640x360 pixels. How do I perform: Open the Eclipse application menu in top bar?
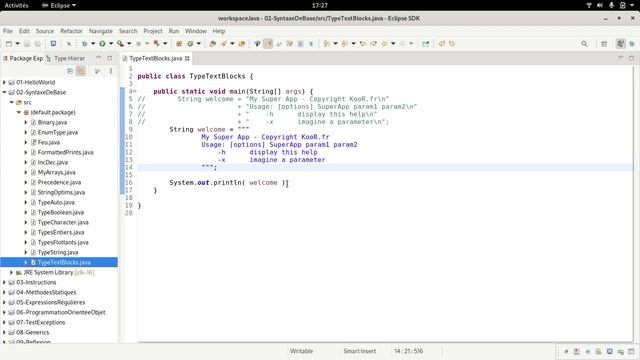click(59, 5)
